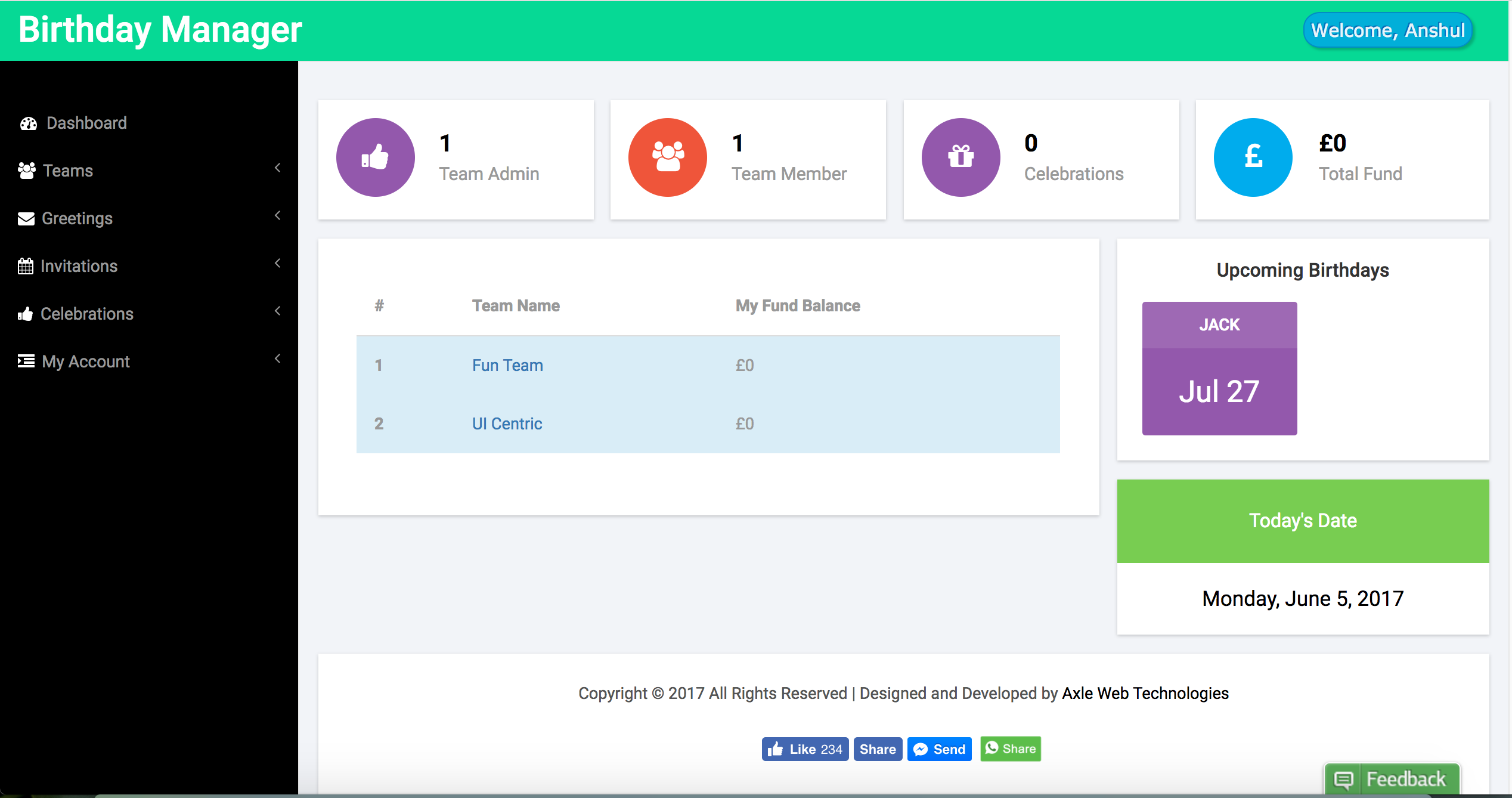Click the envelope icon next to Greetings
The width and height of the screenshot is (1512, 798).
(x=26, y=219)
